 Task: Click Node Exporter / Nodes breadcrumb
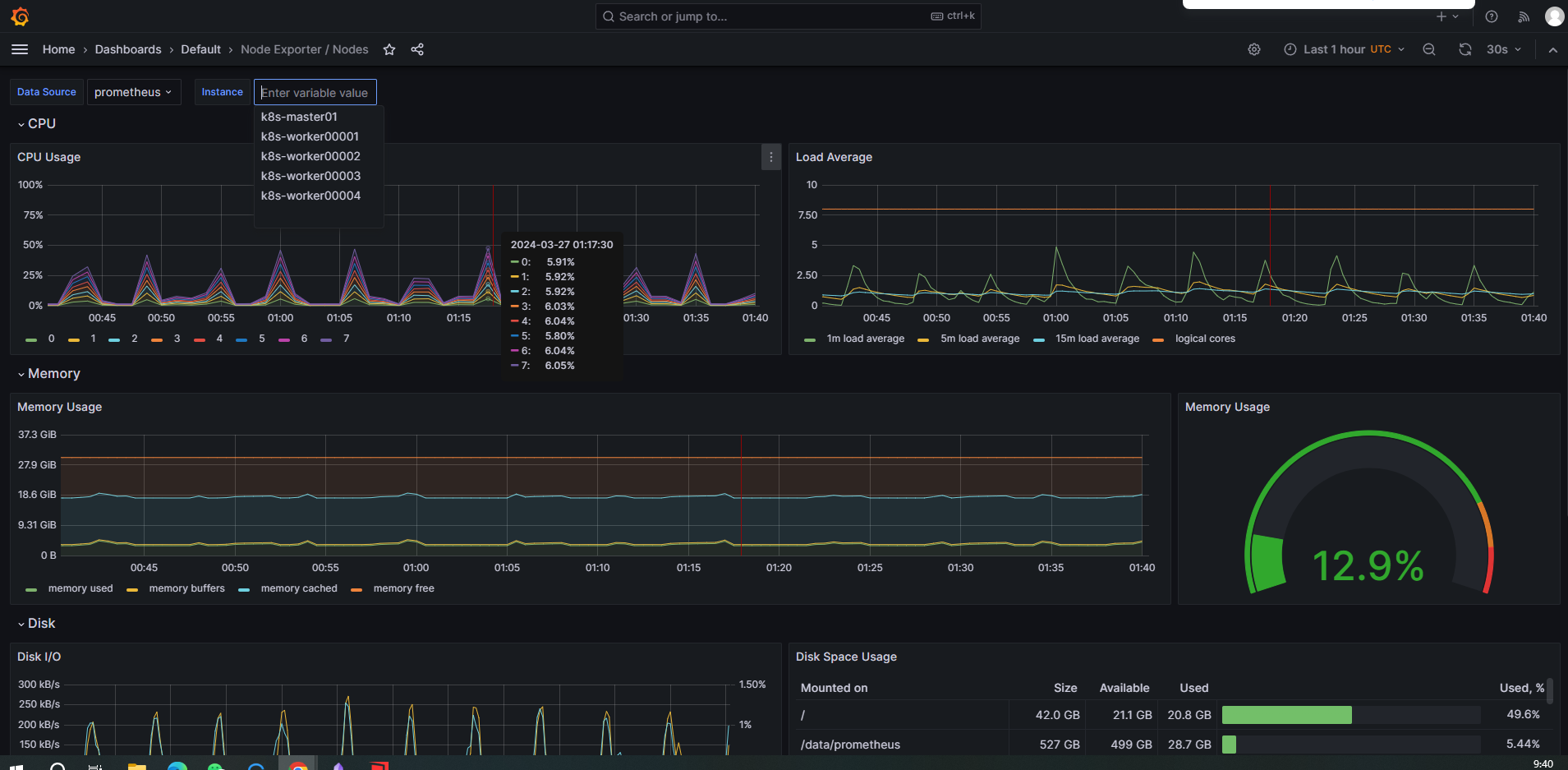point(304,49)
